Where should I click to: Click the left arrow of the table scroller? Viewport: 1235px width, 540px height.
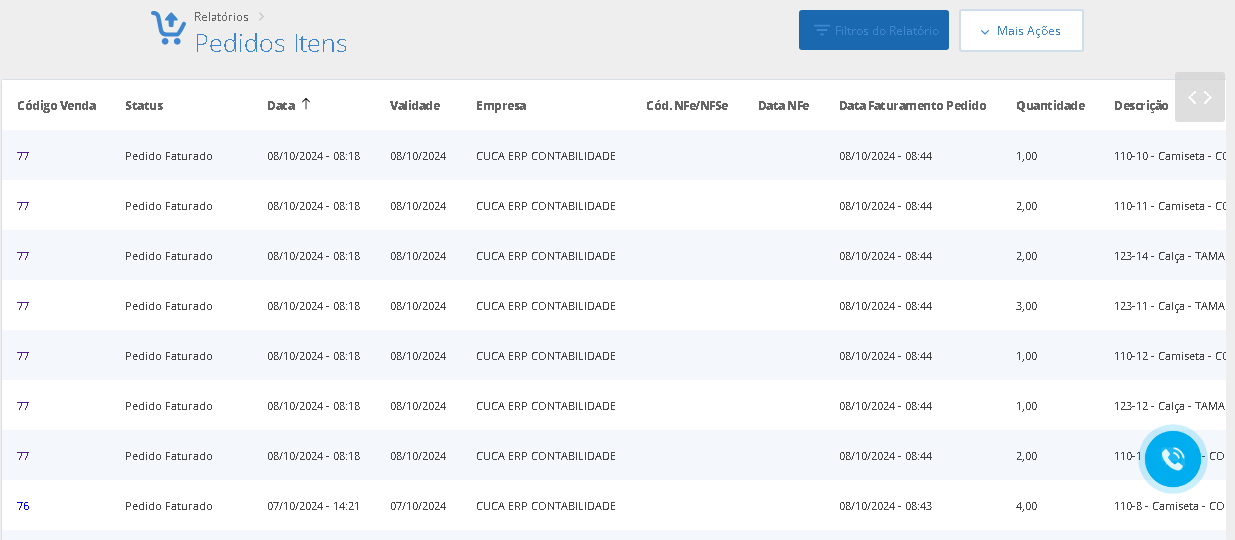(x=1192, y=97)
